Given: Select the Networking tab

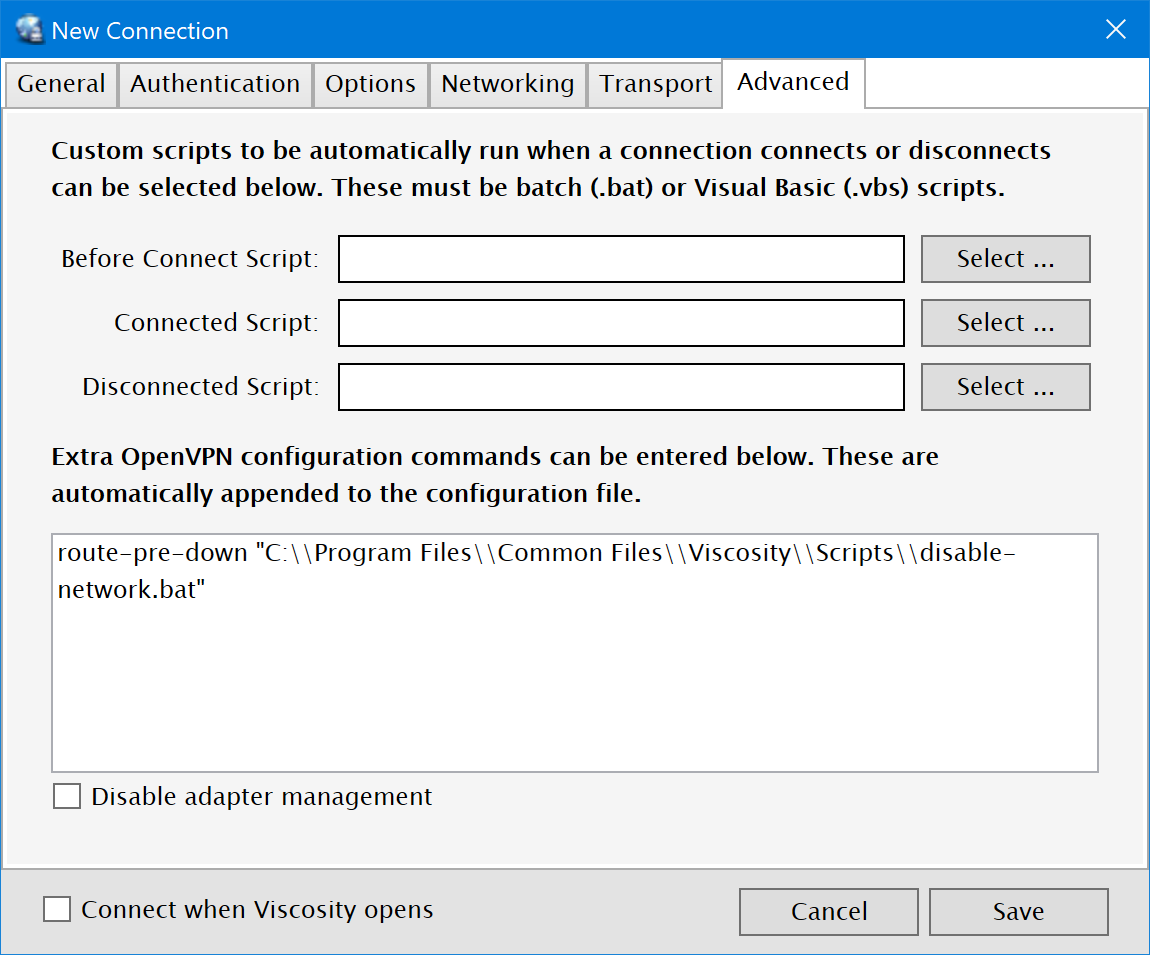Looking at the screenshot, I should 508,84.
